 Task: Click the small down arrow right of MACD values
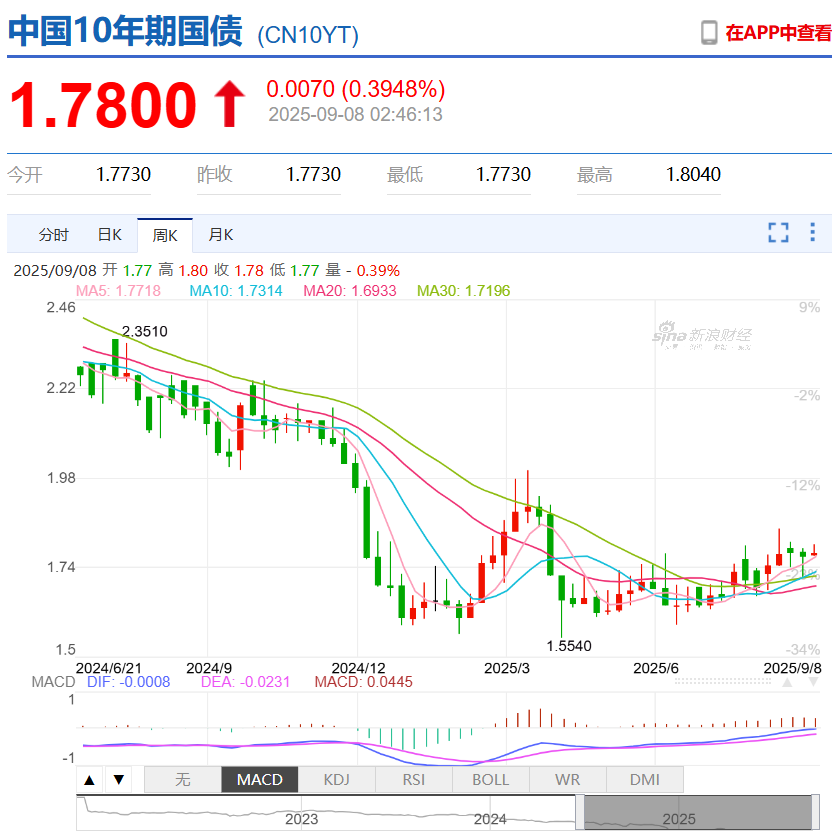(x=814, y=682)
